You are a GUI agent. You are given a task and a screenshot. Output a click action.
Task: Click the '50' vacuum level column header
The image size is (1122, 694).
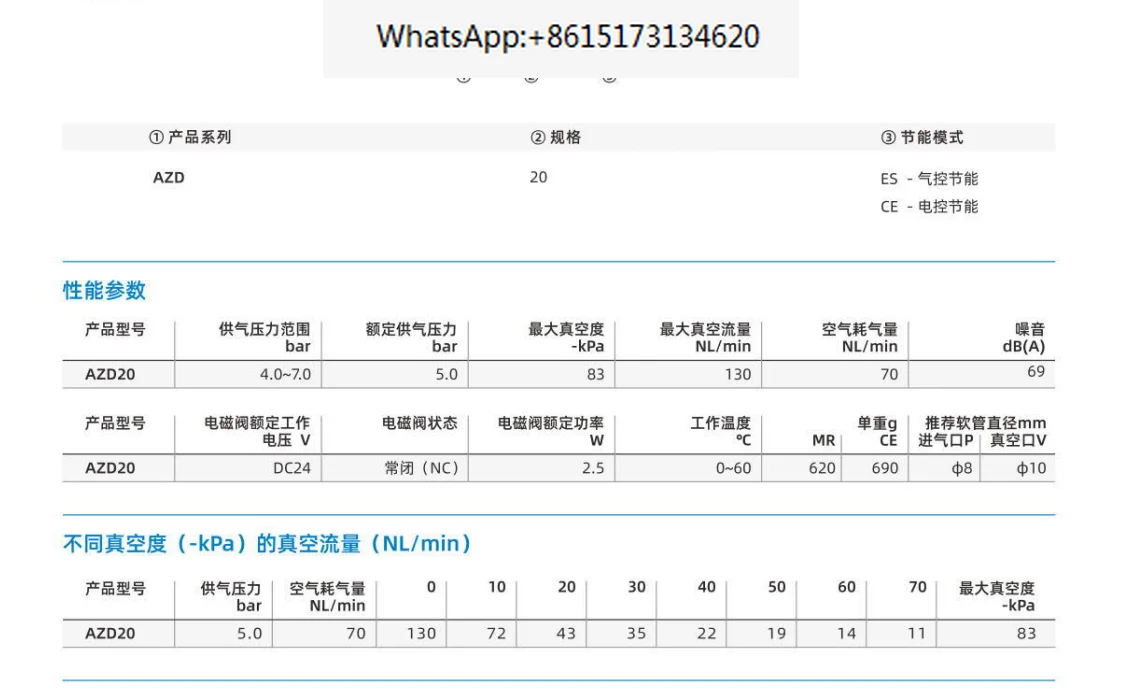point(776,587)
